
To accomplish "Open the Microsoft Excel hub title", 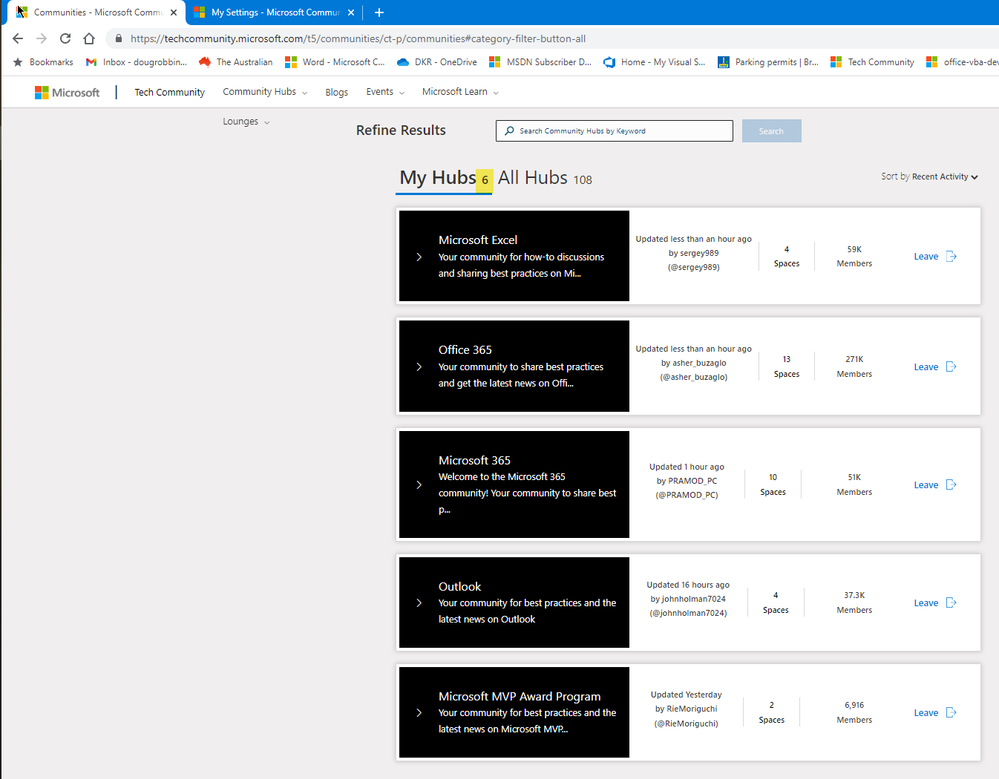I will click(478, 240).
